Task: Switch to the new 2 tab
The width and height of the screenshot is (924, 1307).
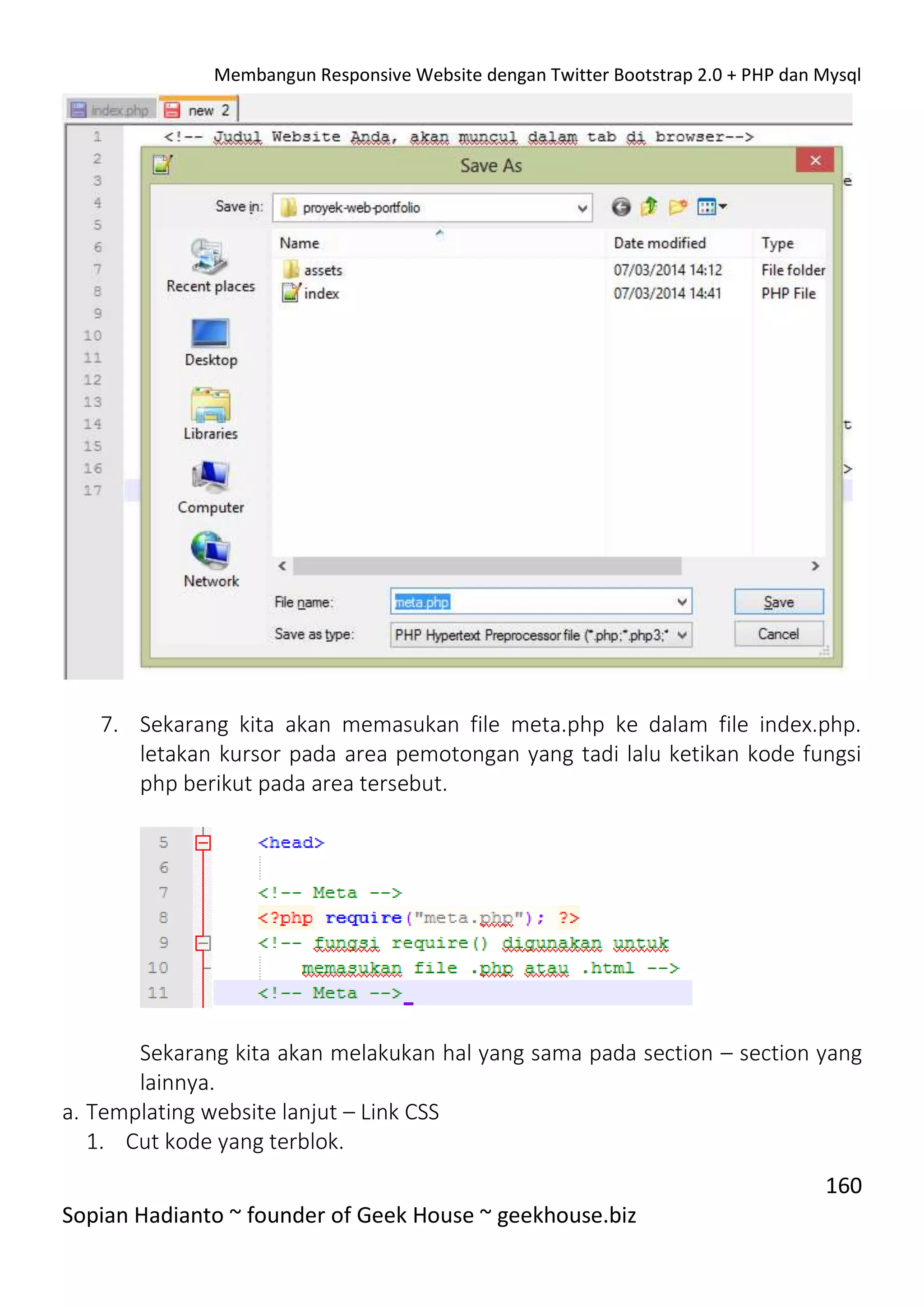Action: point(198,110)
